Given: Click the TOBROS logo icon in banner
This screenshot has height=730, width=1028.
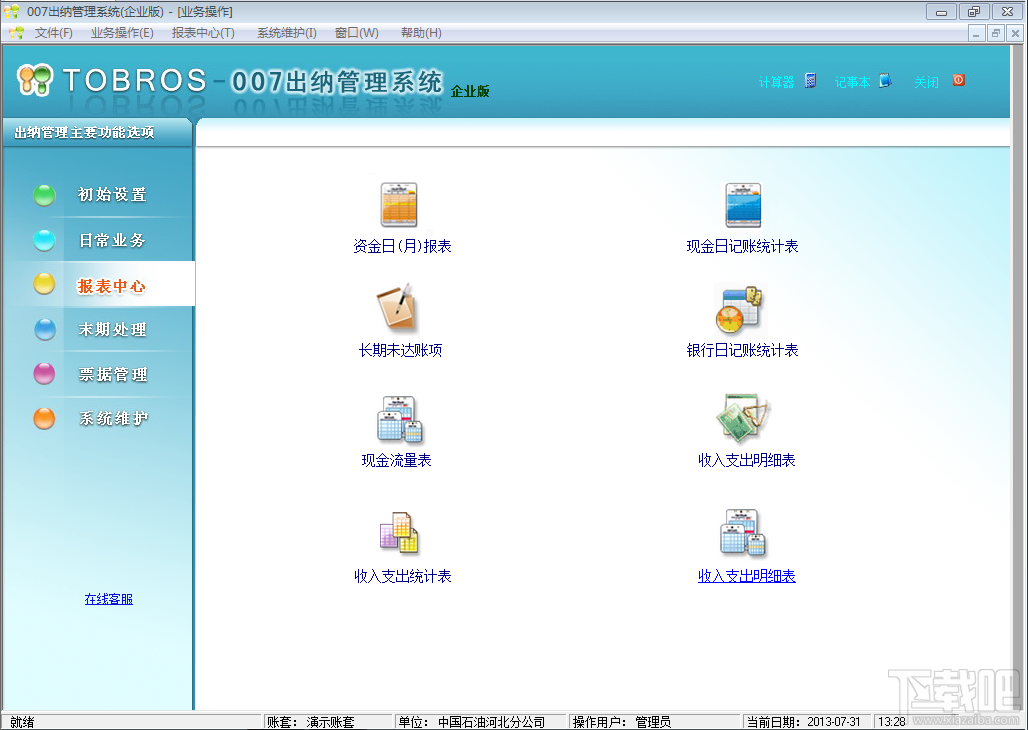Looking at the screenshot, I should pos(35,79).
